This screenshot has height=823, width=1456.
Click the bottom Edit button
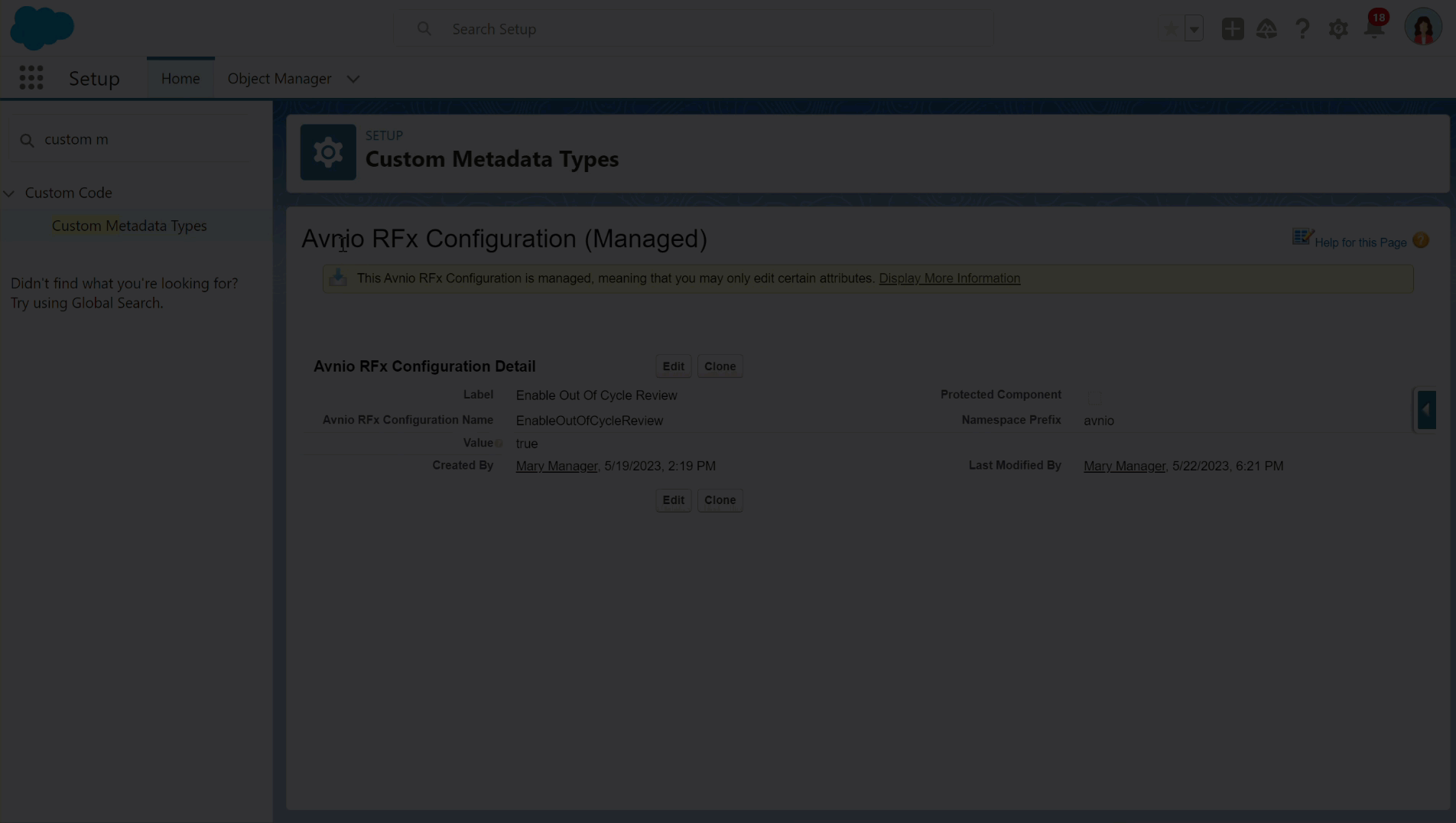[x=673, y=500]
